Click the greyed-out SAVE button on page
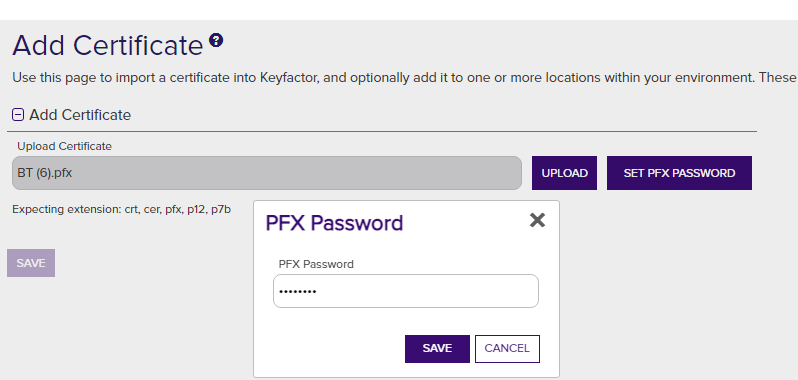This screenshot has height=380, width=798. (x=31, y=263)
